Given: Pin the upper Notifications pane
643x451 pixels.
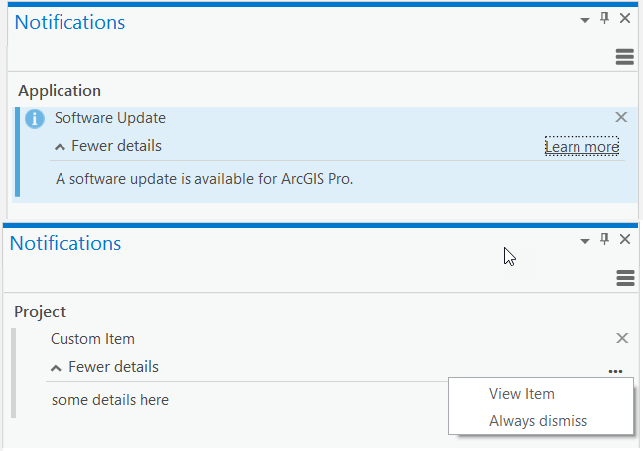Looking at the screenshot, I should click(604, 18).
